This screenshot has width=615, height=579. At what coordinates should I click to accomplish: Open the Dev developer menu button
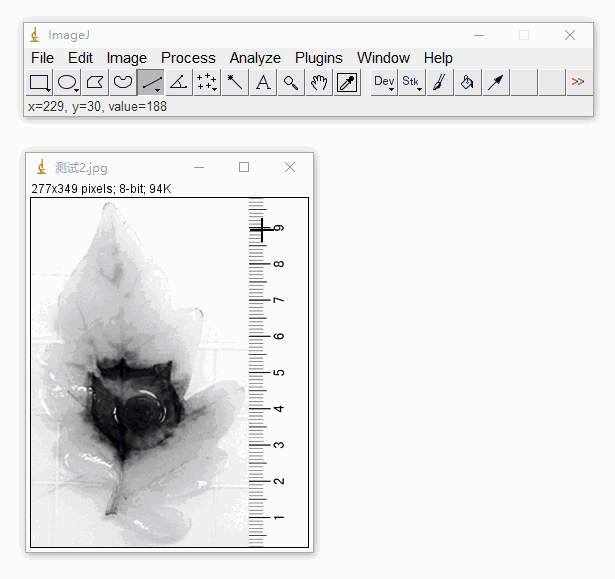pyautogui.click(x=384, y=82)
